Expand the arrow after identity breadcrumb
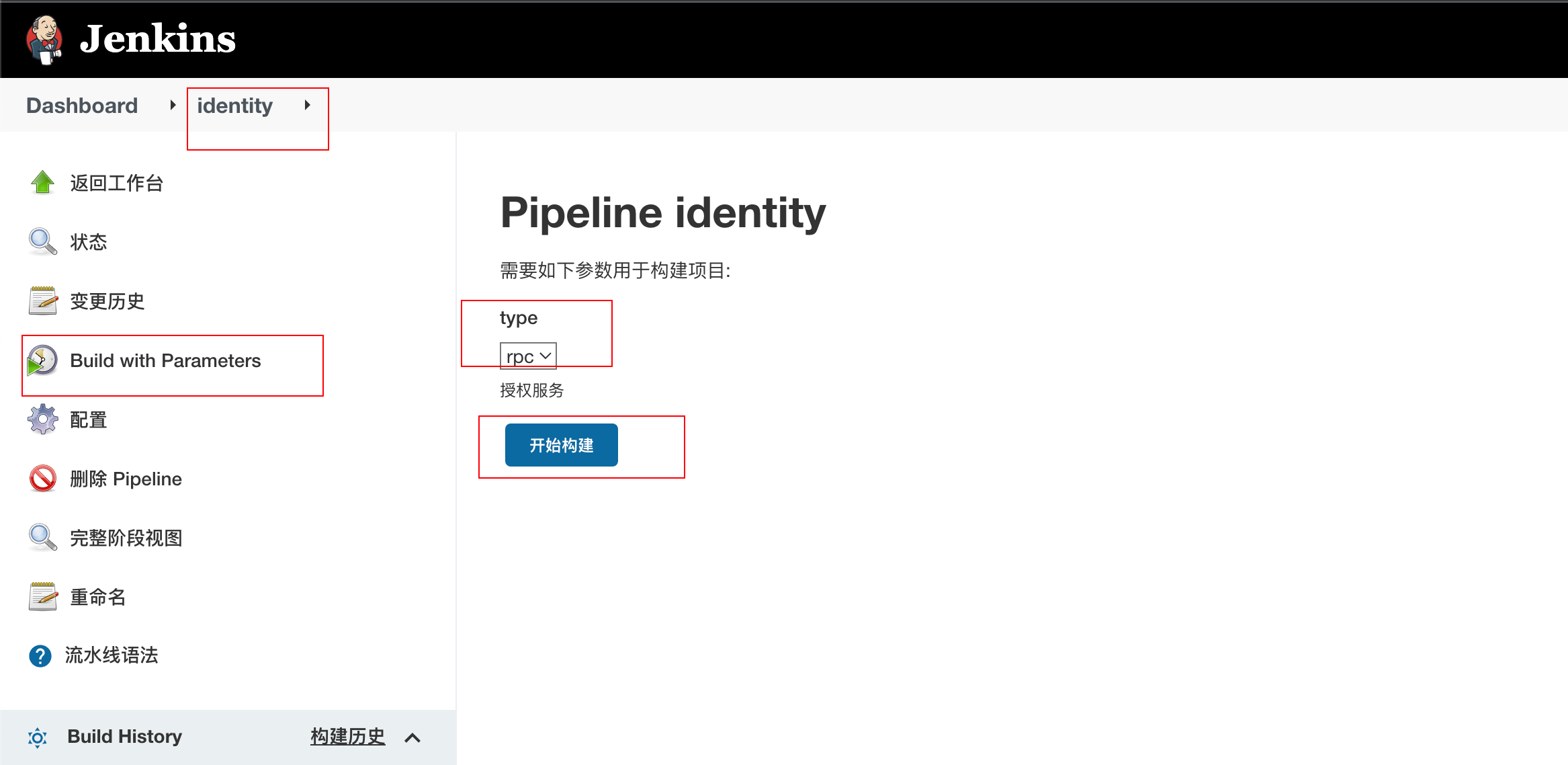The image size is (1568, 765). (307, 106)
